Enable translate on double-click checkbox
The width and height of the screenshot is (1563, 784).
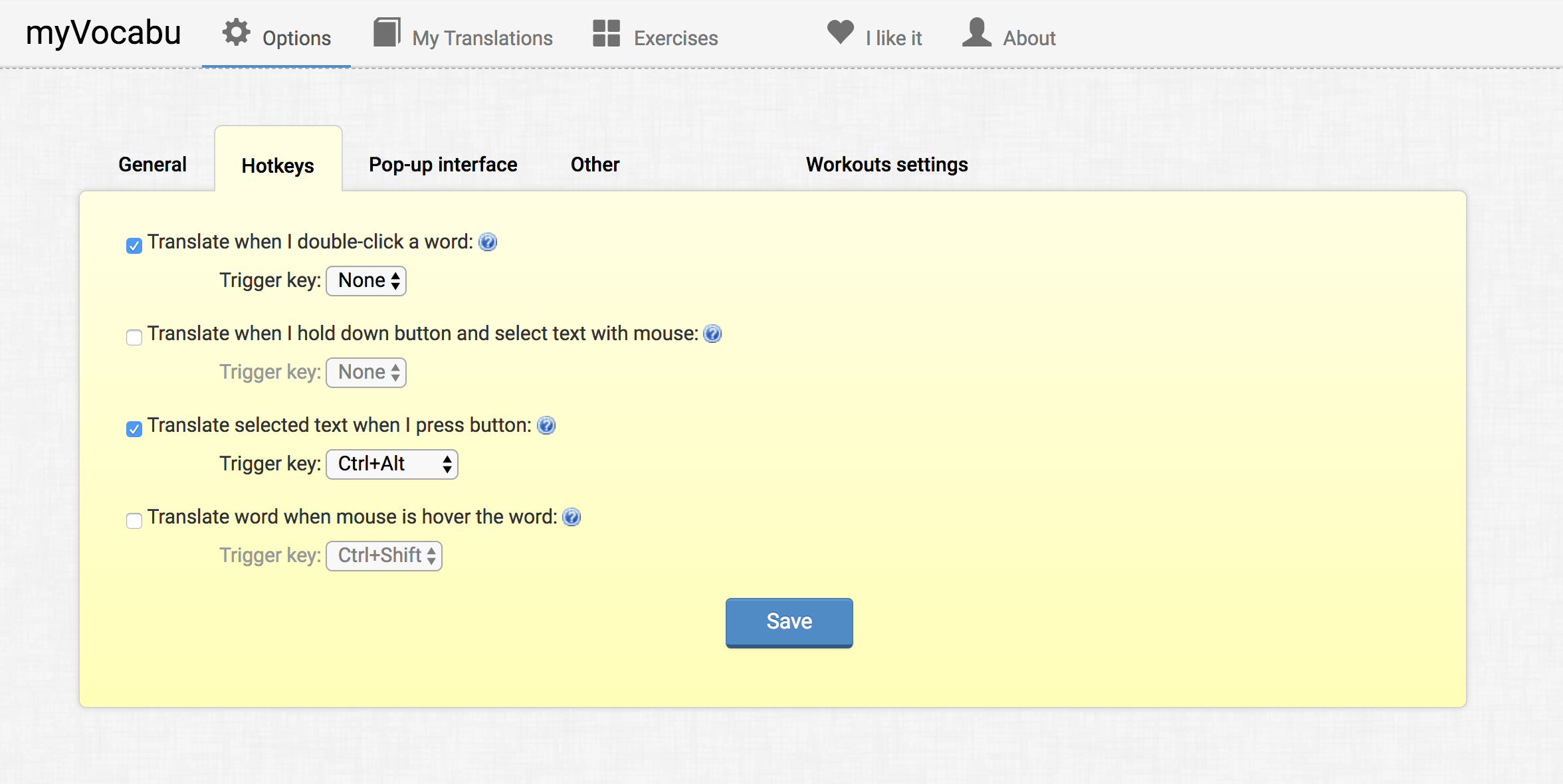tap(134, 243)
